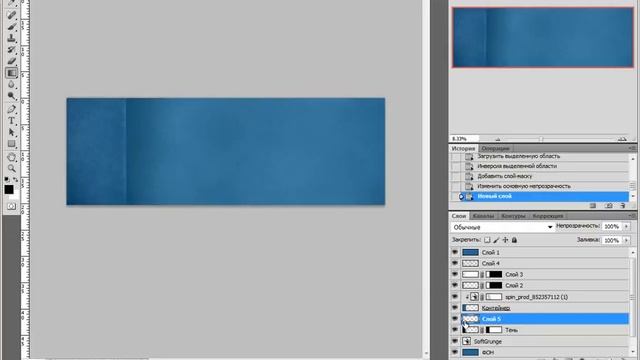Select history state Инверсия выделенной области

539,166
